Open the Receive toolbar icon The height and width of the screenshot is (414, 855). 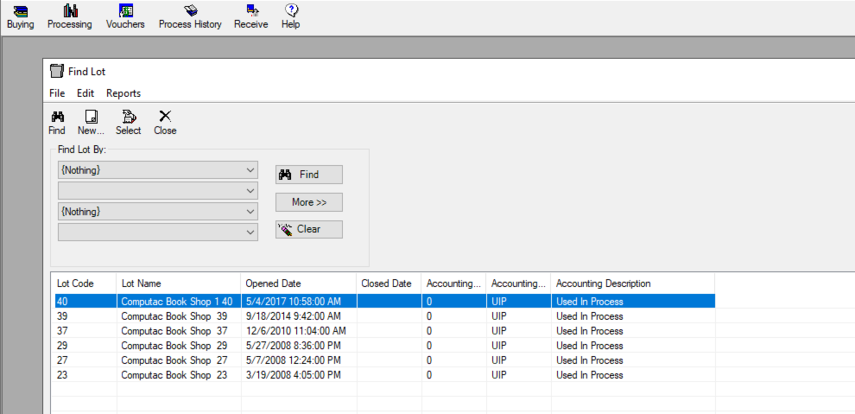point(251,17)
